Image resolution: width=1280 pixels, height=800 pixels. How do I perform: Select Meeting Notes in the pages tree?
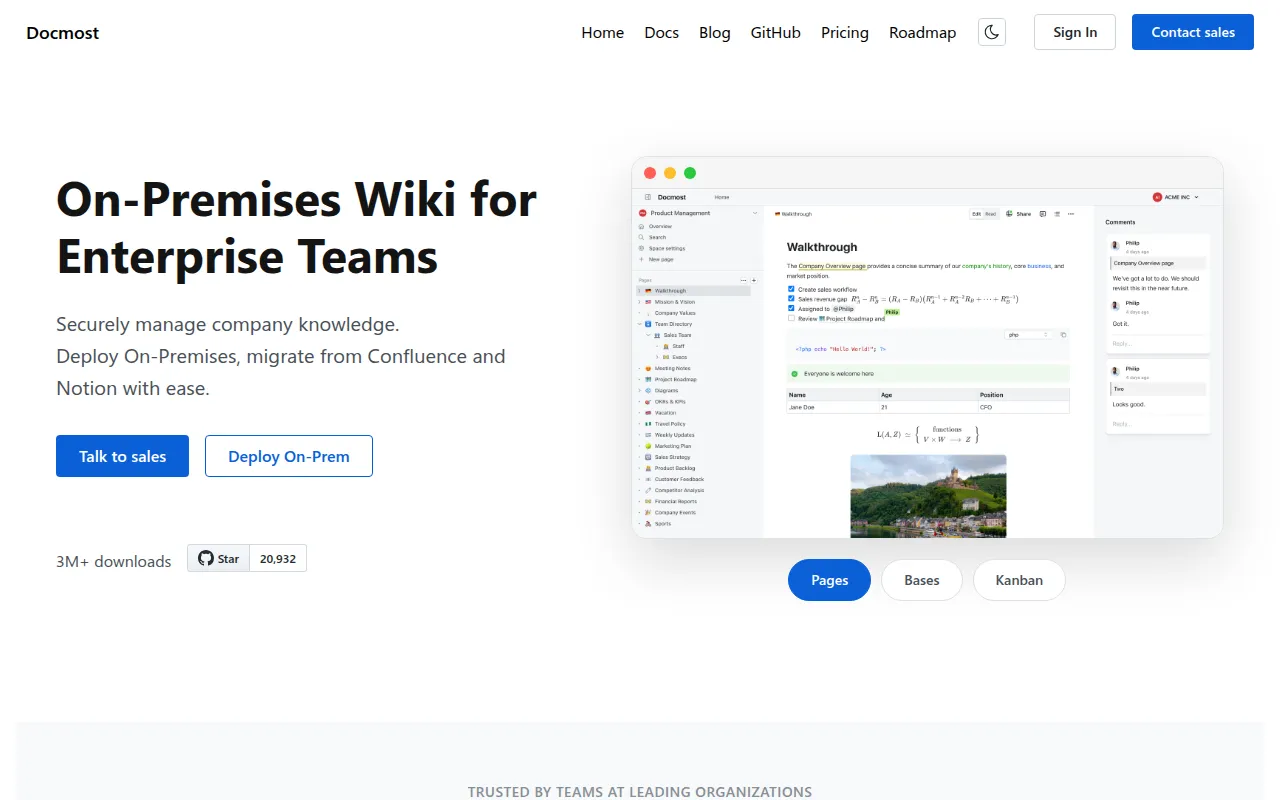coord(672,368)
